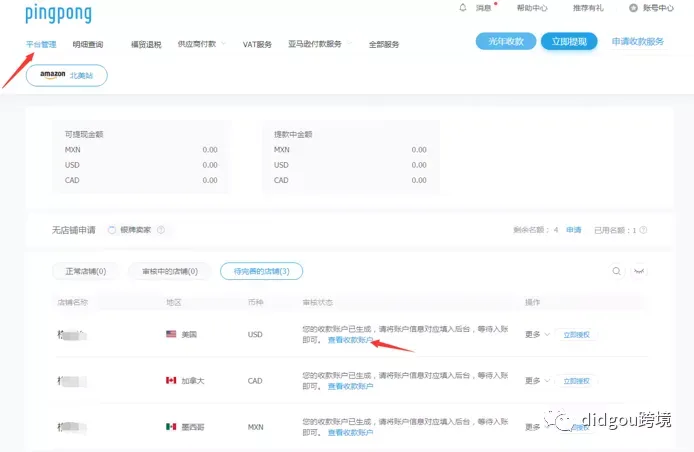Expand the 供应商付款 dropdown menu

[202, 44]
